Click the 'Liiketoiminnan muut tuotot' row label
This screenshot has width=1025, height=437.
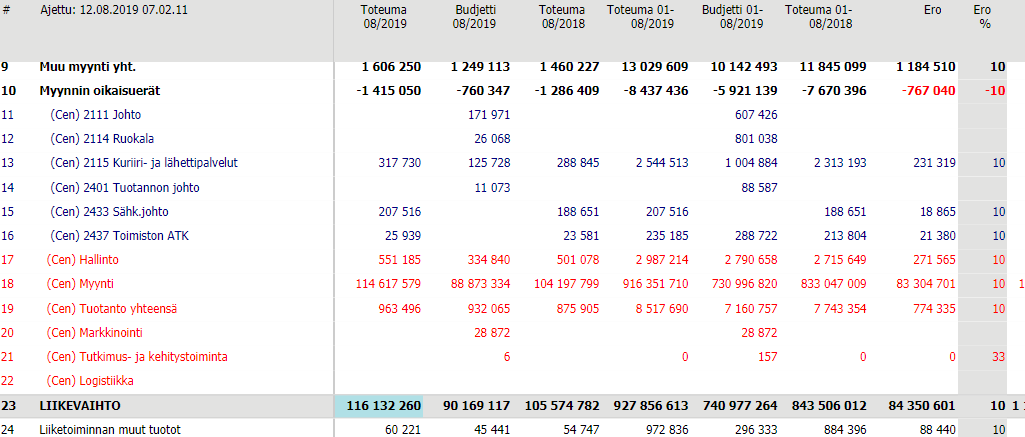[110, 430]
